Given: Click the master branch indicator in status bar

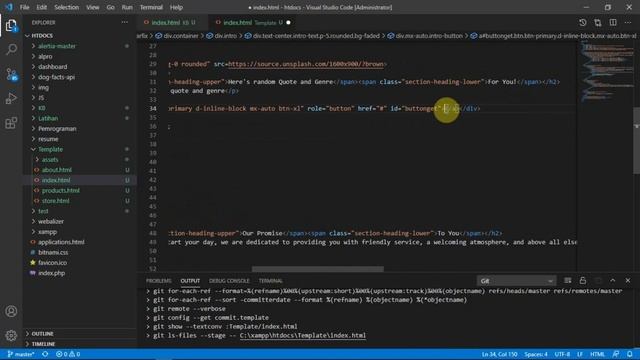Looking at the screenshot, I should click(21, 354).
